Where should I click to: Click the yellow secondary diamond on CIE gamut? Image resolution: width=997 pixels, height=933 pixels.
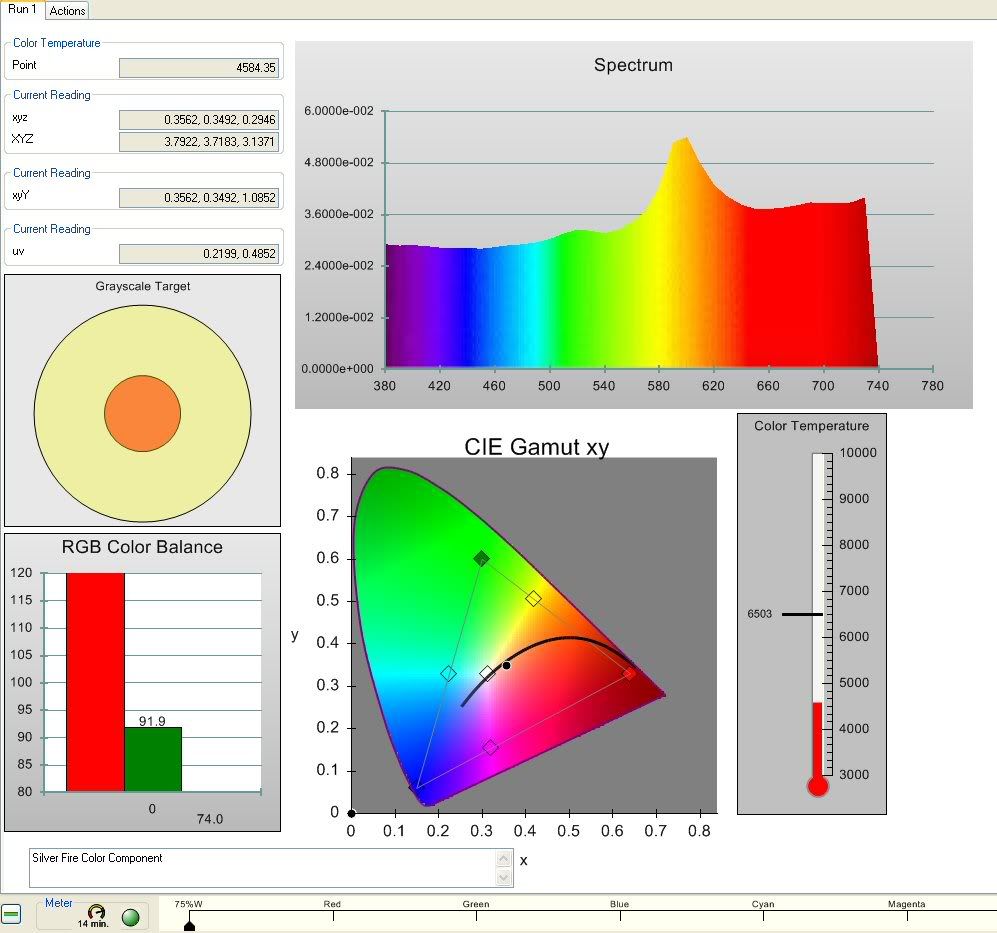[x=533, y=599]
